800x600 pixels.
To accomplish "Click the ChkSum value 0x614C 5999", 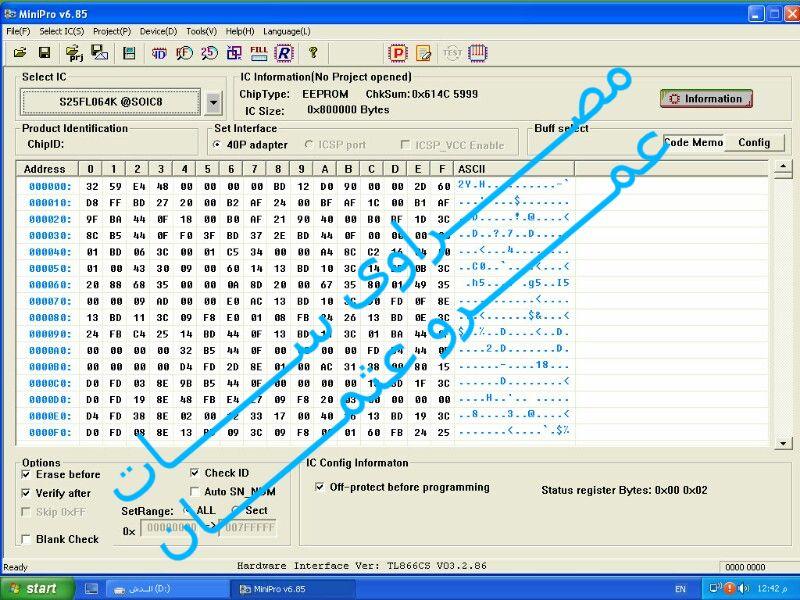I will pos(444,94).
